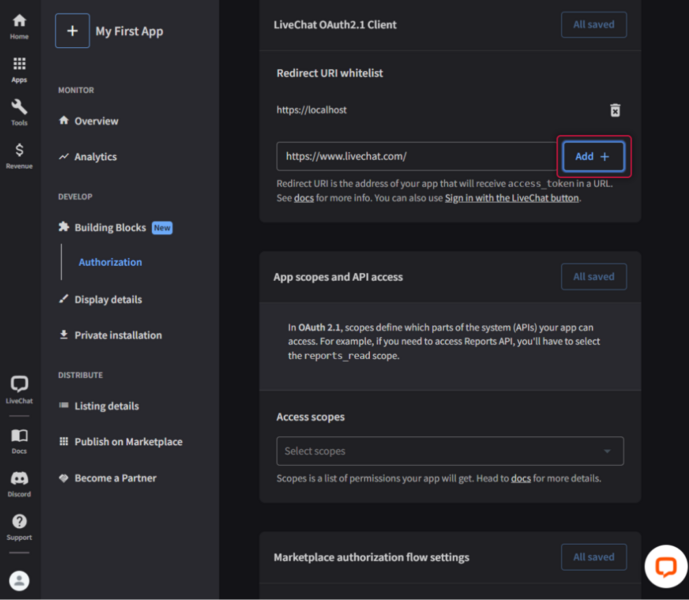
Task: Open Publish on Marketplace page
Action: (128, 442)
